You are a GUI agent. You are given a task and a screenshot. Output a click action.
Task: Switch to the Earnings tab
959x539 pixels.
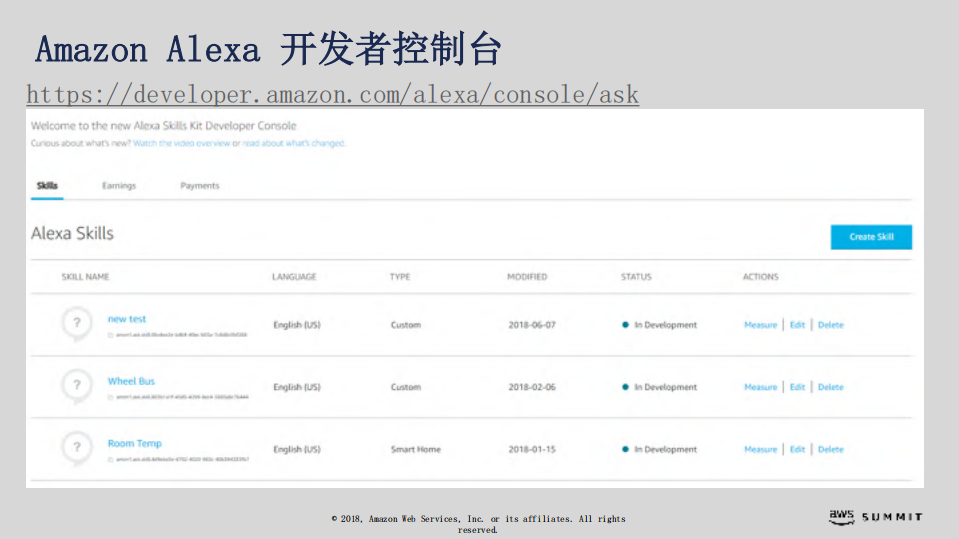119,185
